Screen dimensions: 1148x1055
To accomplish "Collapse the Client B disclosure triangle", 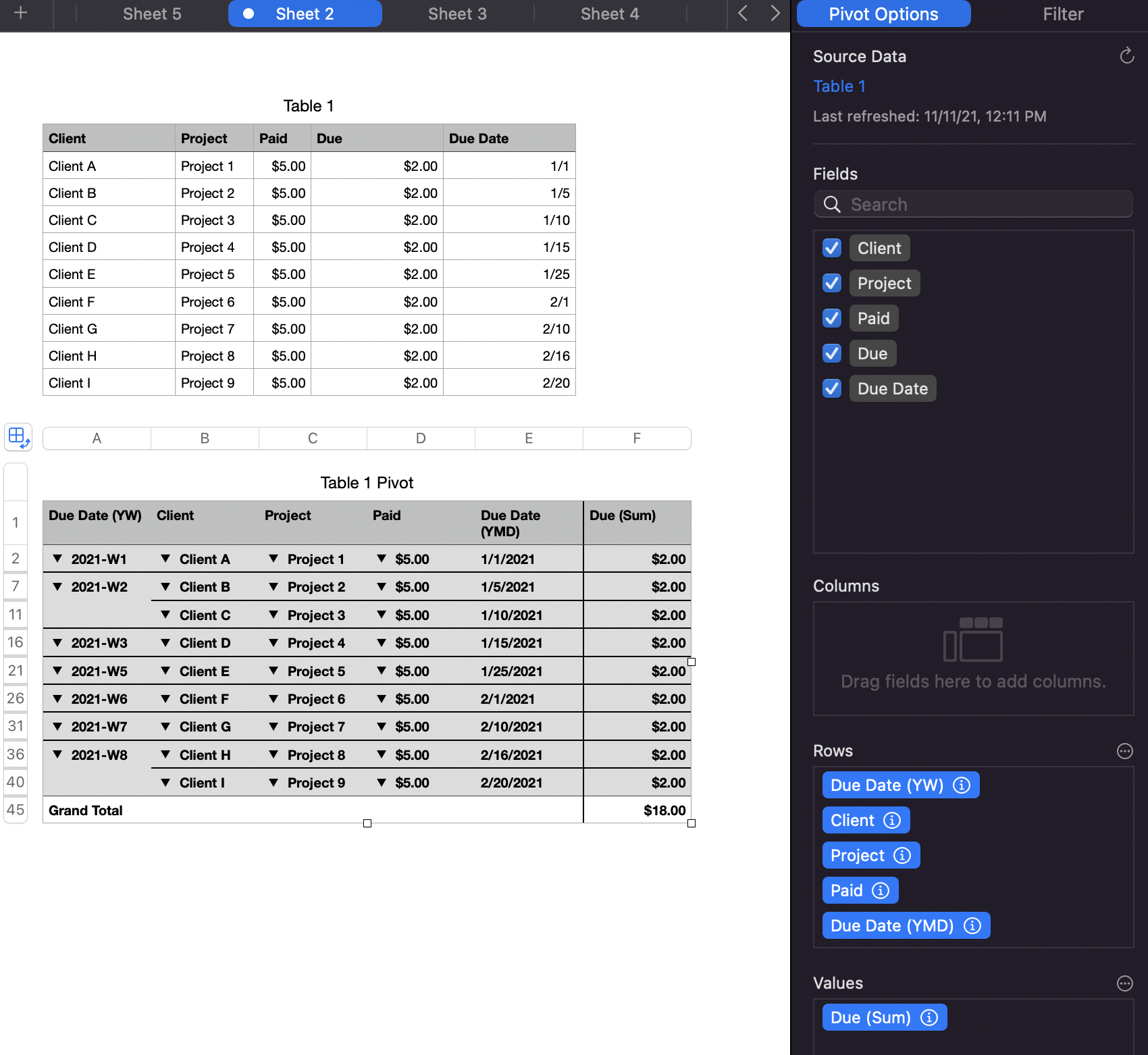I will (x=165, y=586).
